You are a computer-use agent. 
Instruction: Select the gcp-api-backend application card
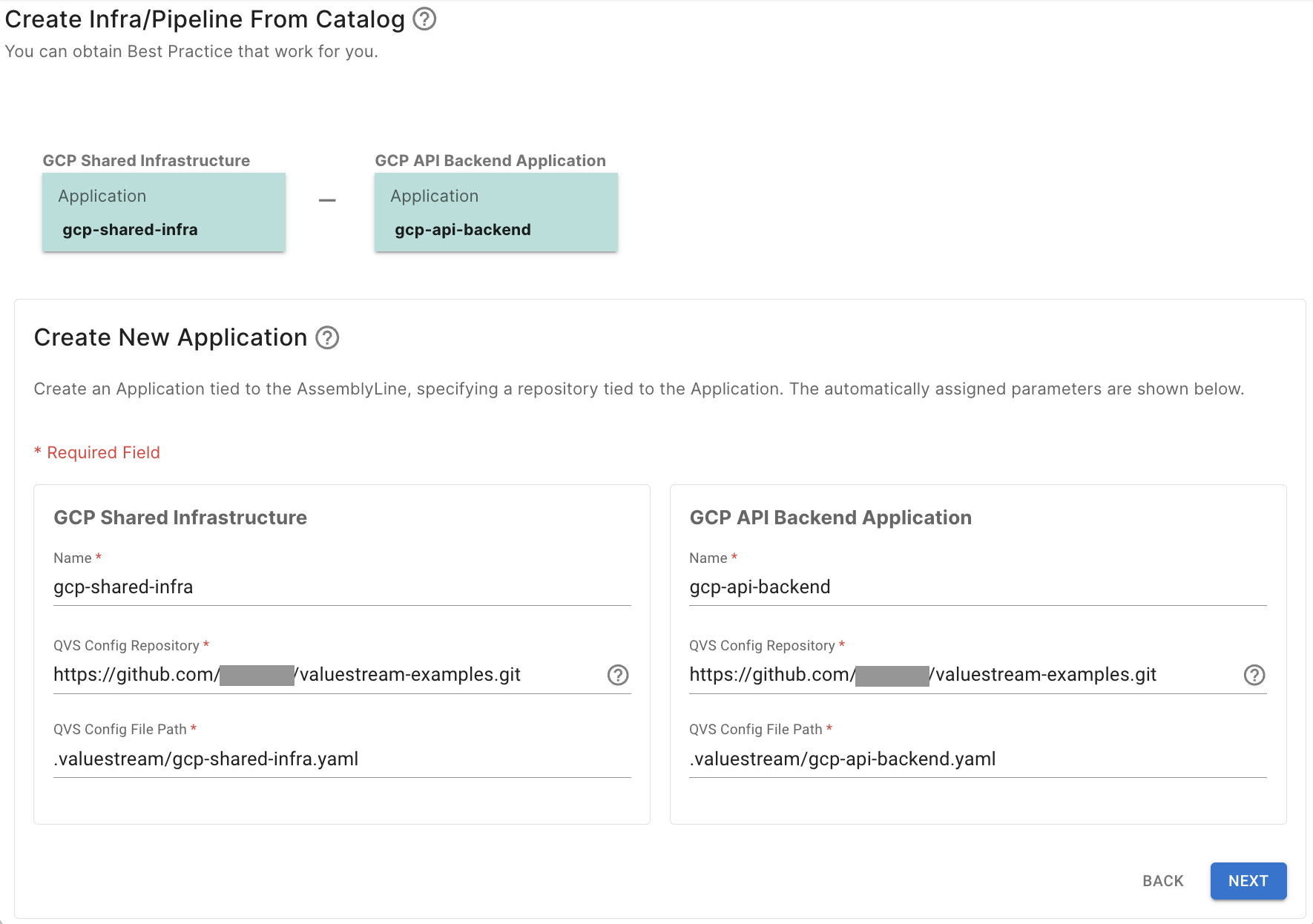[496, 213]
